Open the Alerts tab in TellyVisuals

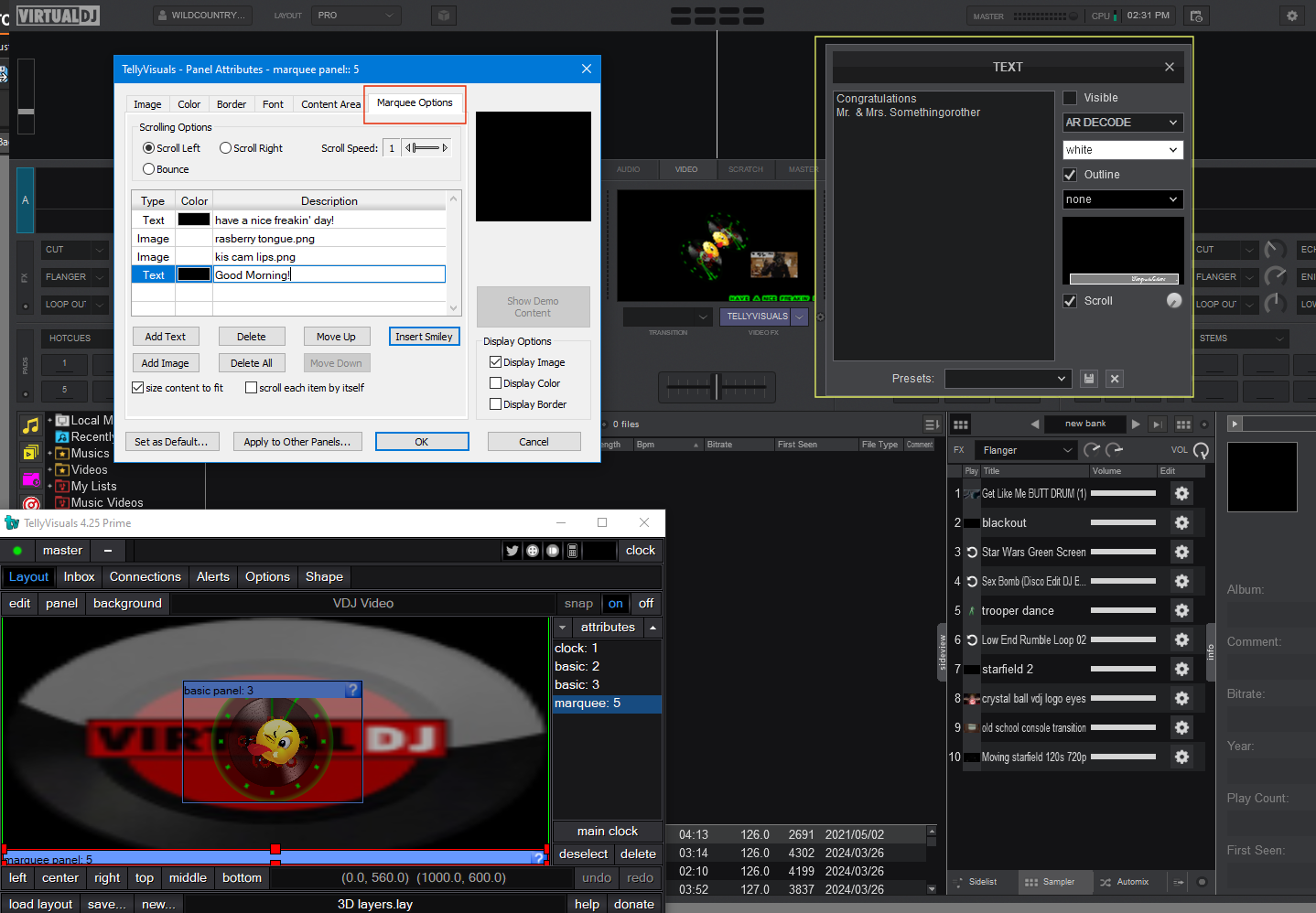[213, 577]
